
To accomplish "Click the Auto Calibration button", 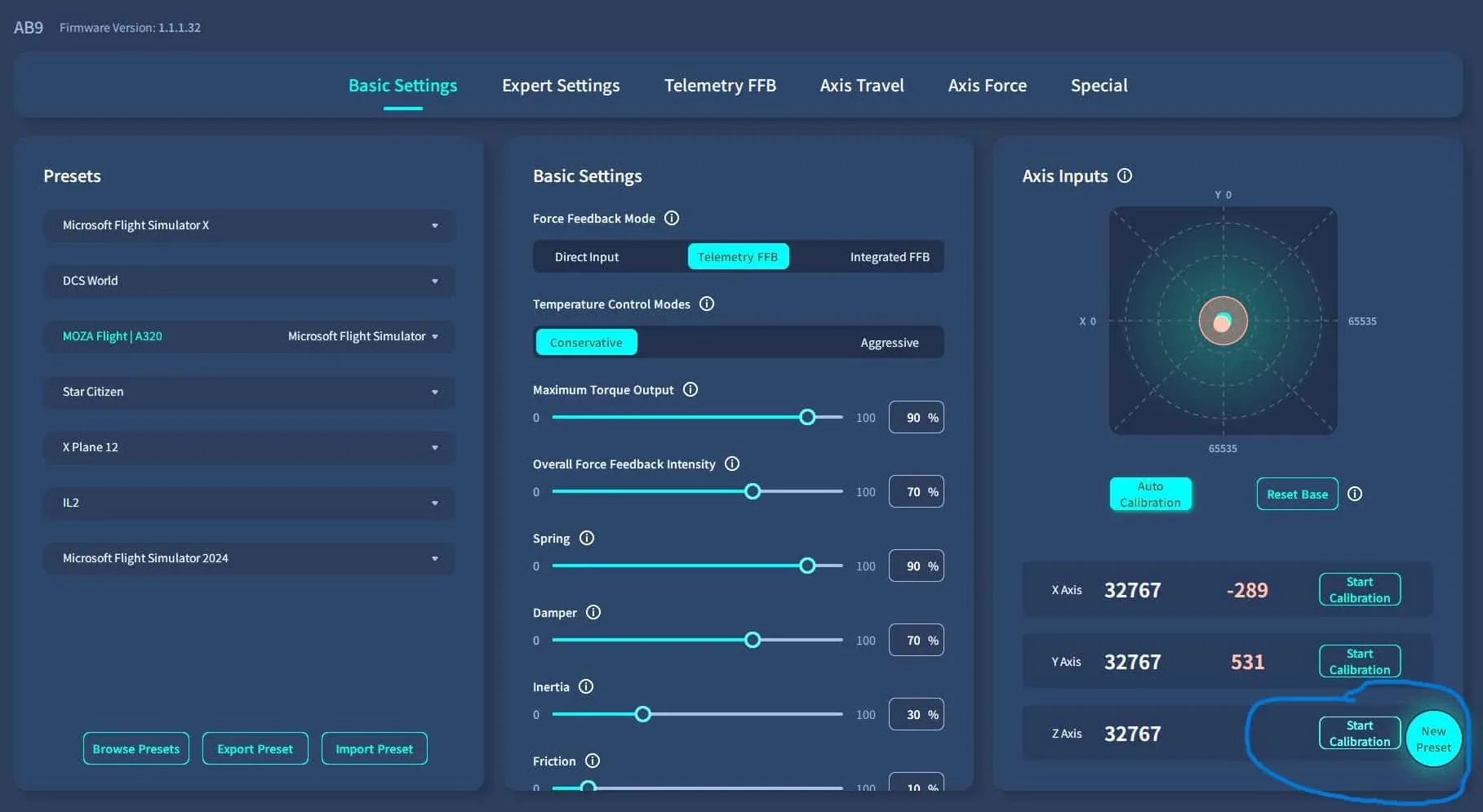I will 1150,494.
